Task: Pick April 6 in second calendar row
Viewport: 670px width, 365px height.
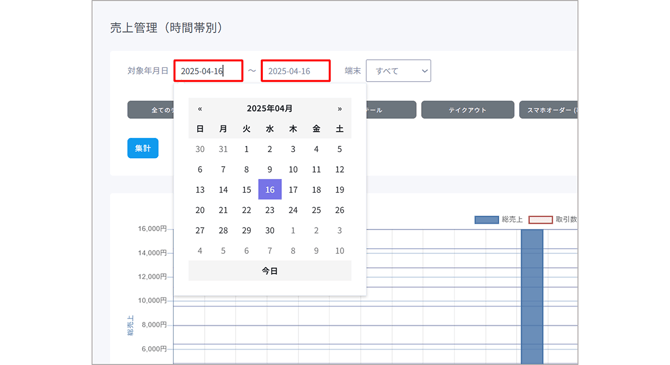Action: pyautogui.click(x=200, y=170)
